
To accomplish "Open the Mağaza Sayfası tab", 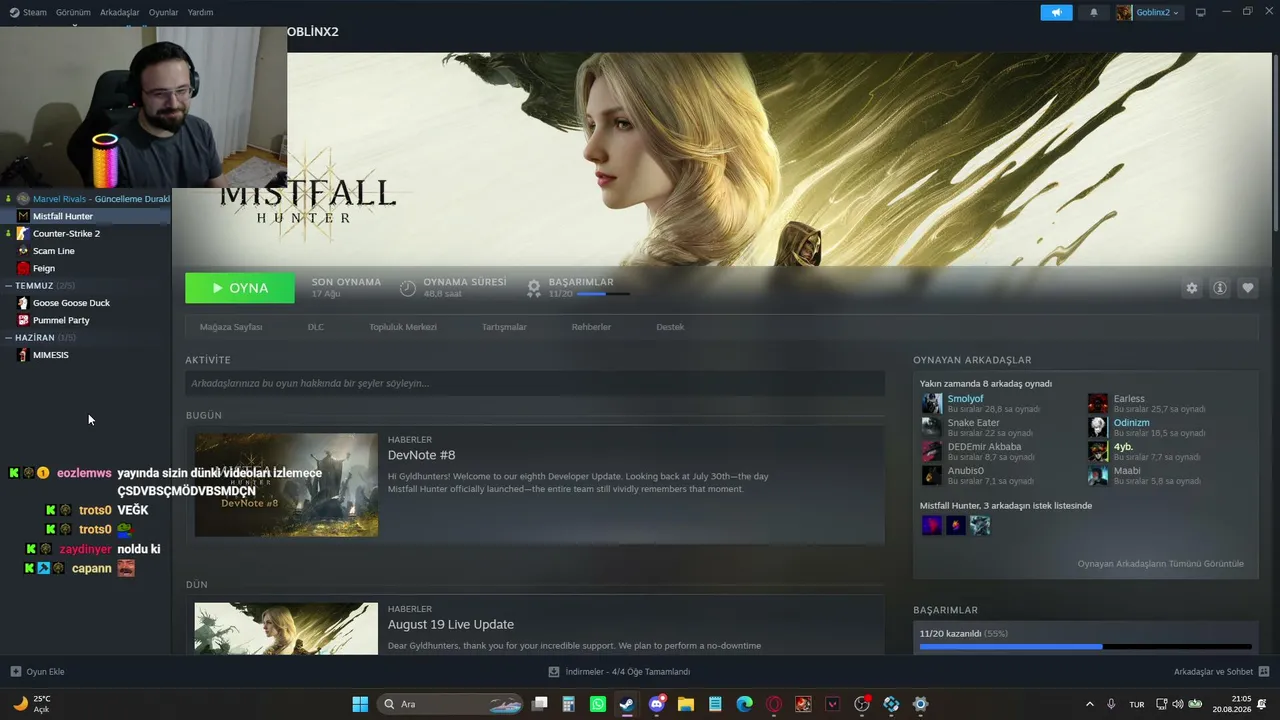I will click(231, 327).
